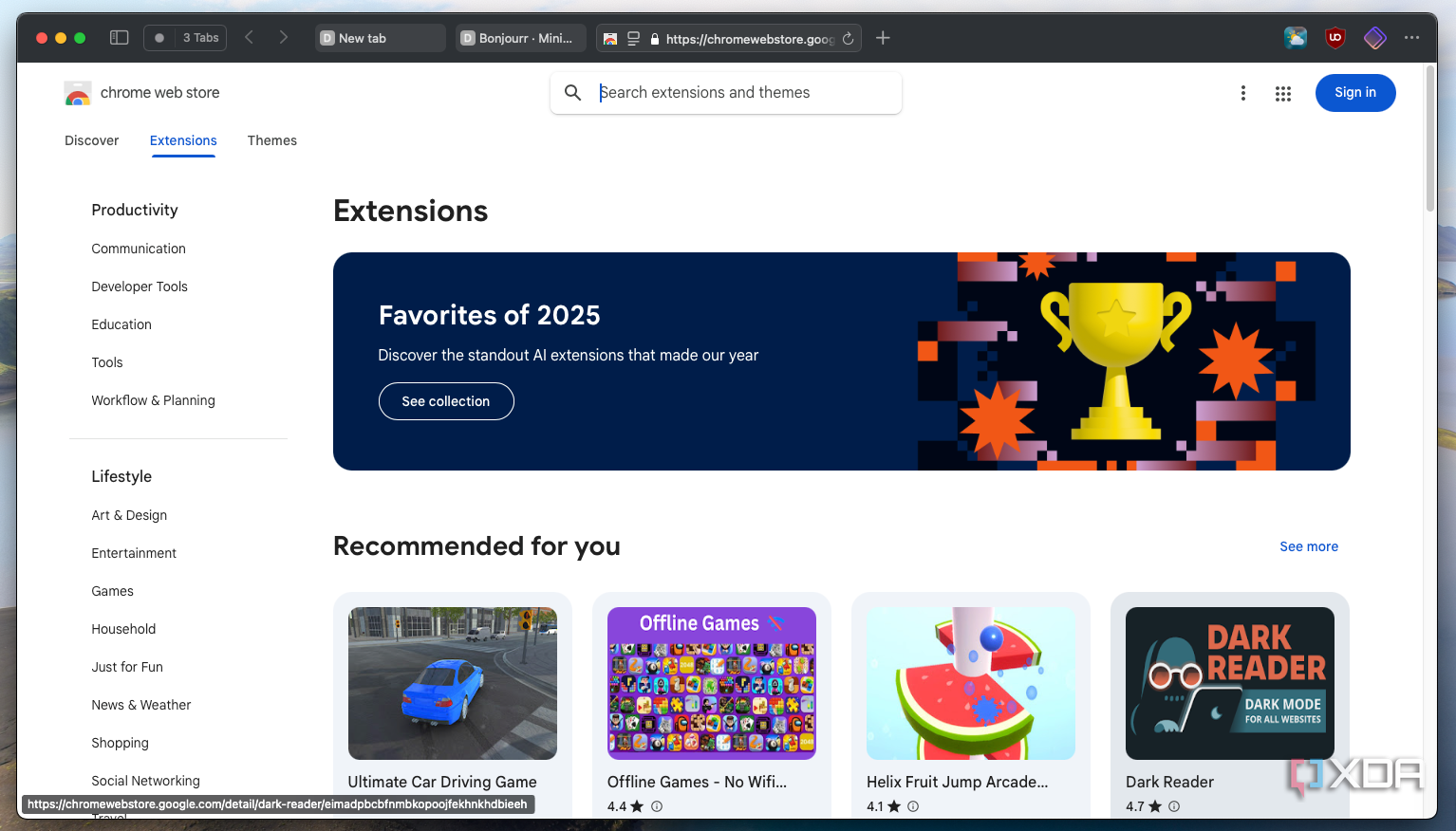The image size is (1456, 831).
Task: Select the Themes tab
Action: pyautogui.click(x=272, y=140)
